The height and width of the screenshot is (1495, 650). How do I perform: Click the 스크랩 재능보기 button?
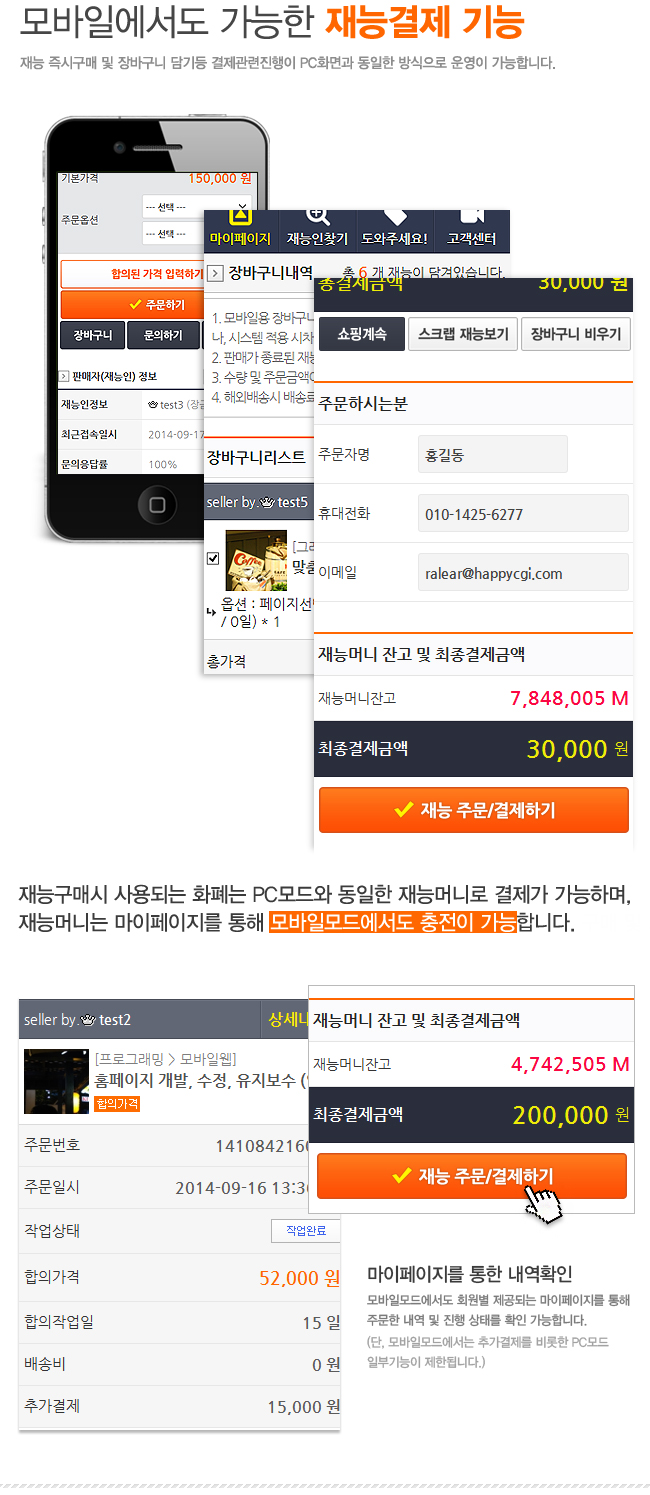462,334
